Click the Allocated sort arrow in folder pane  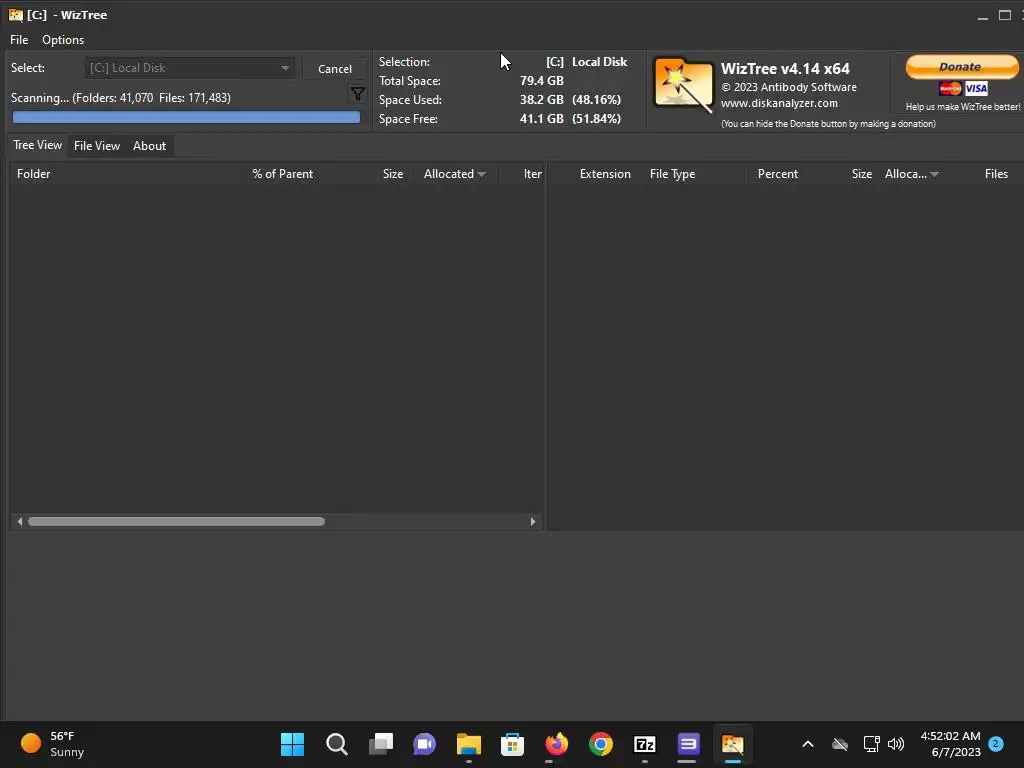click(x=481, y=174)
